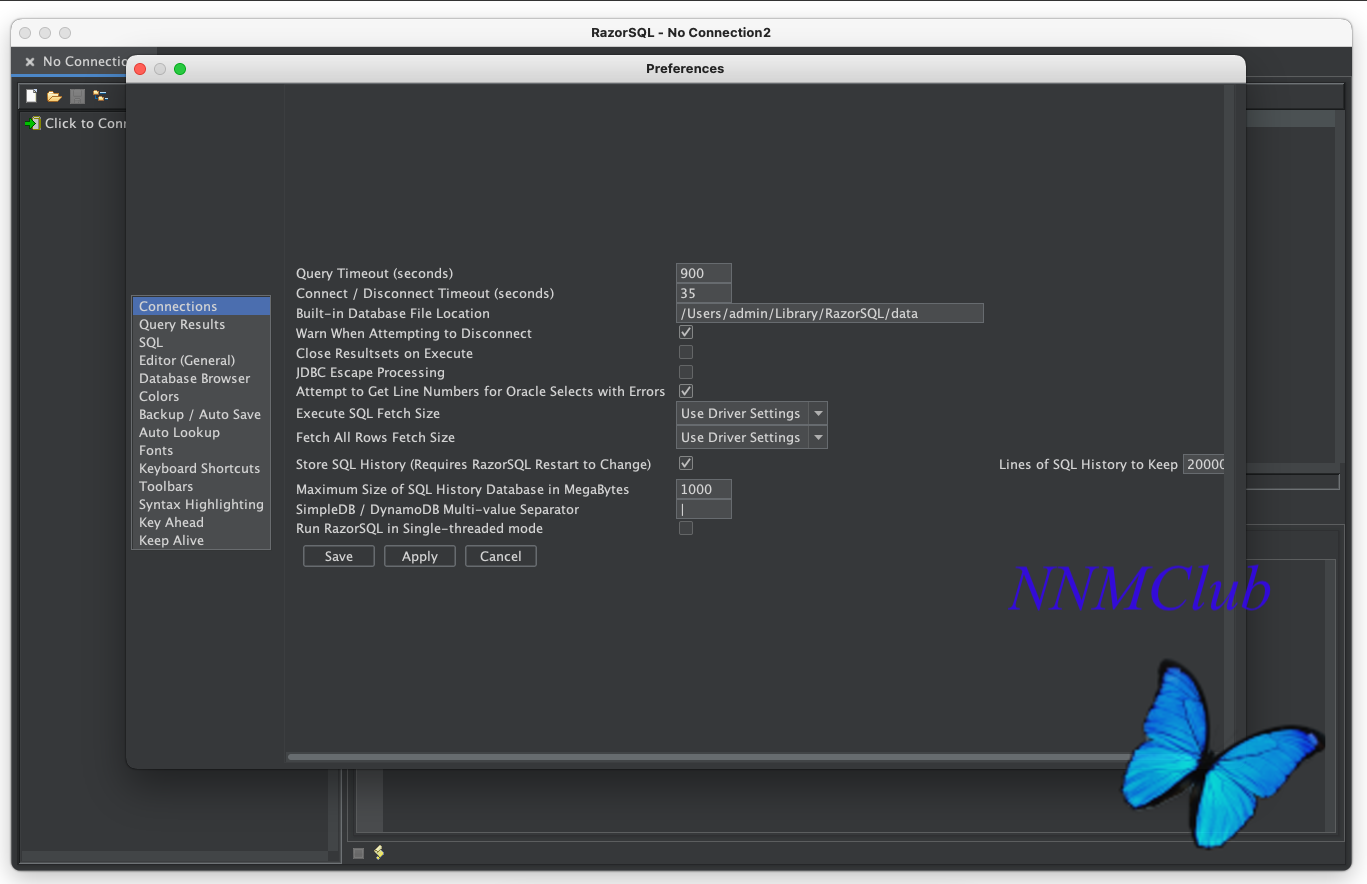Click Maximum Size of SQL History field
The image size is (1367, 884).
pyautogui.click(x=704, y=489)
